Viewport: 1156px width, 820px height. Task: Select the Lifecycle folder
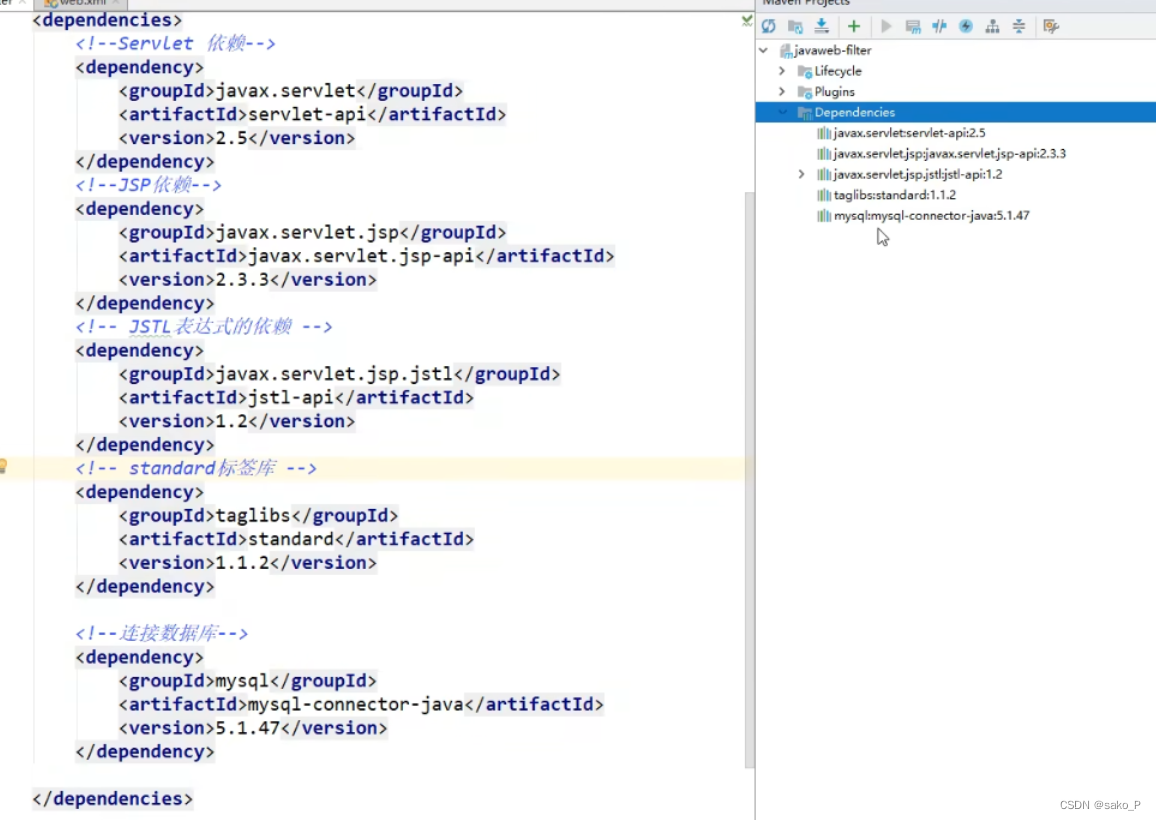(x=829, y=71)
